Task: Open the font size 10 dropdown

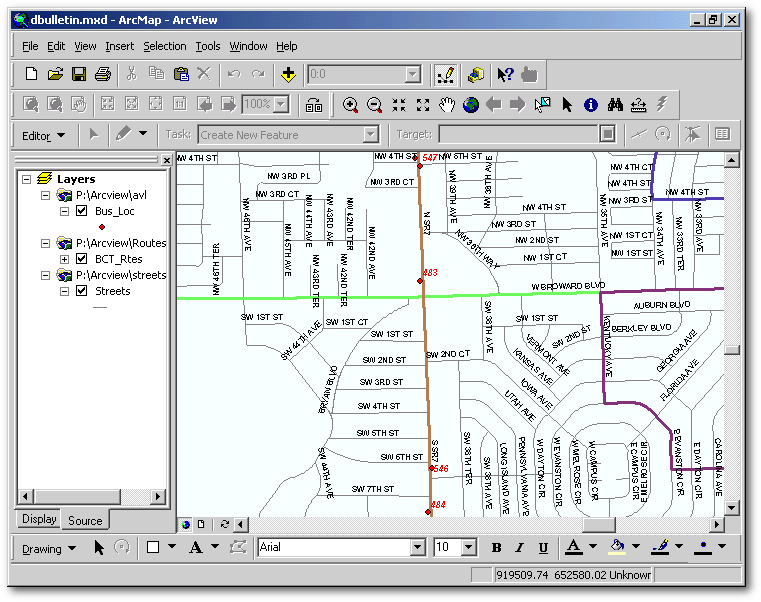Action: pyautogui.click(x=468, y=548)
